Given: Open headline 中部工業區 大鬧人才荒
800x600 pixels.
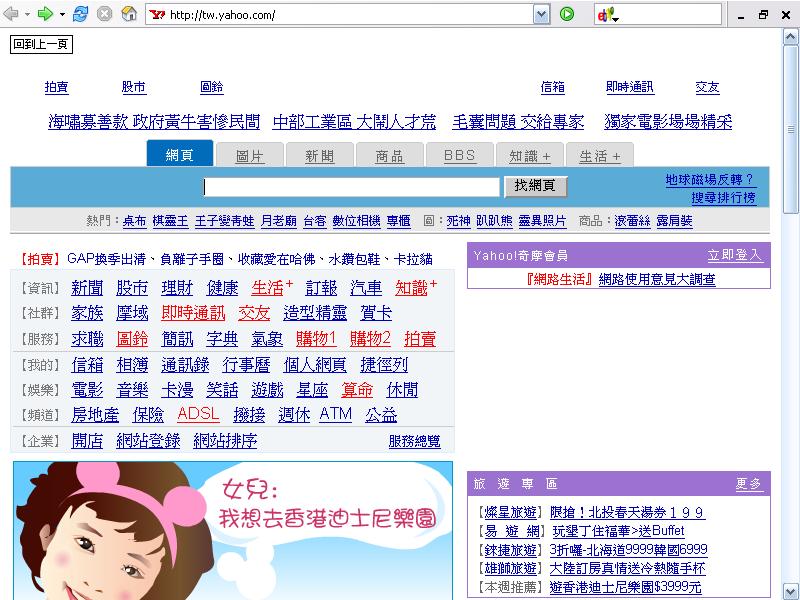Looking at the screenshot, I should coord(354,122).
